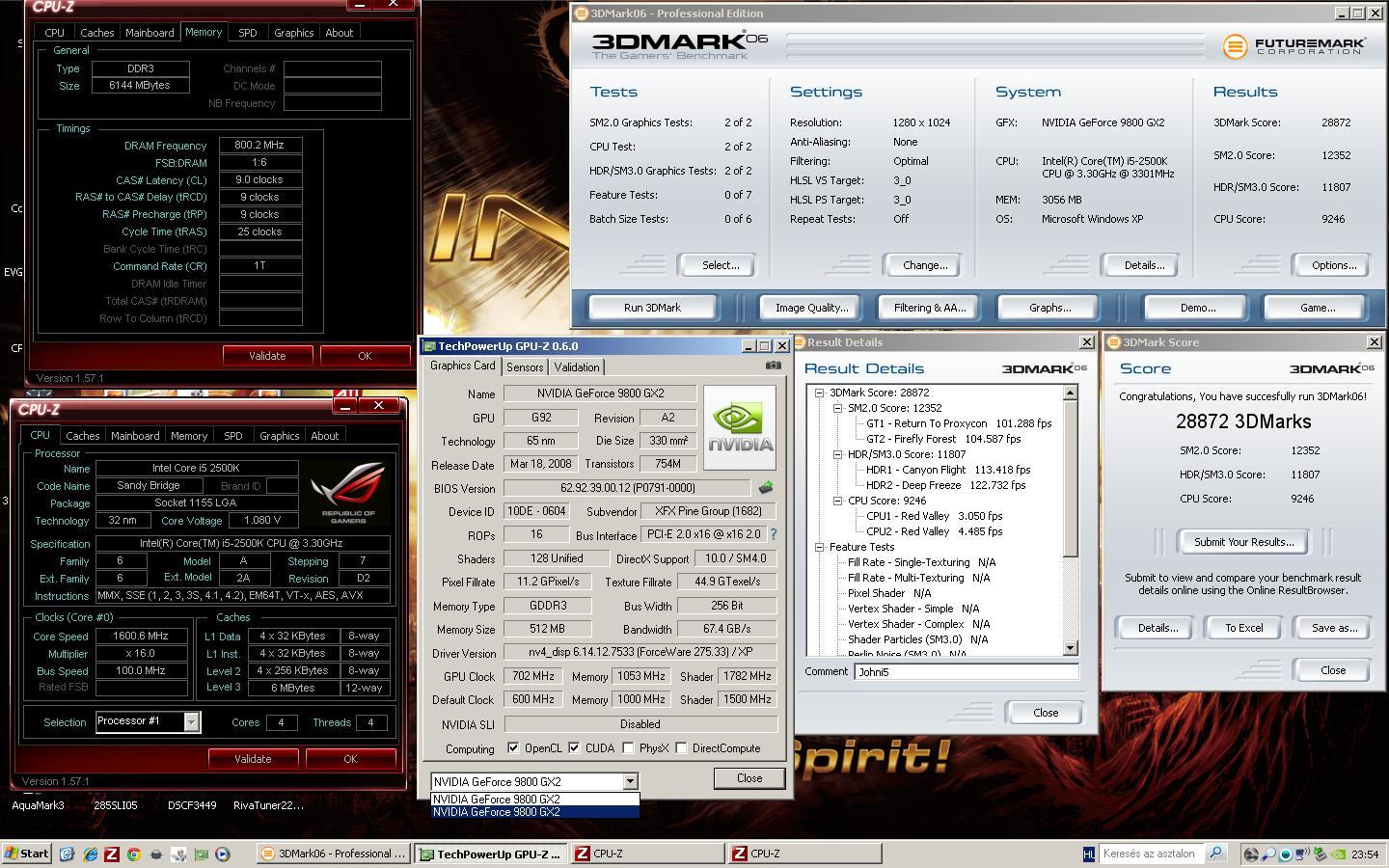Viewport: 1389px width, 868px height.
Task: Select HDR2 - Deep Freeze row
Action: tap(945, 485)
